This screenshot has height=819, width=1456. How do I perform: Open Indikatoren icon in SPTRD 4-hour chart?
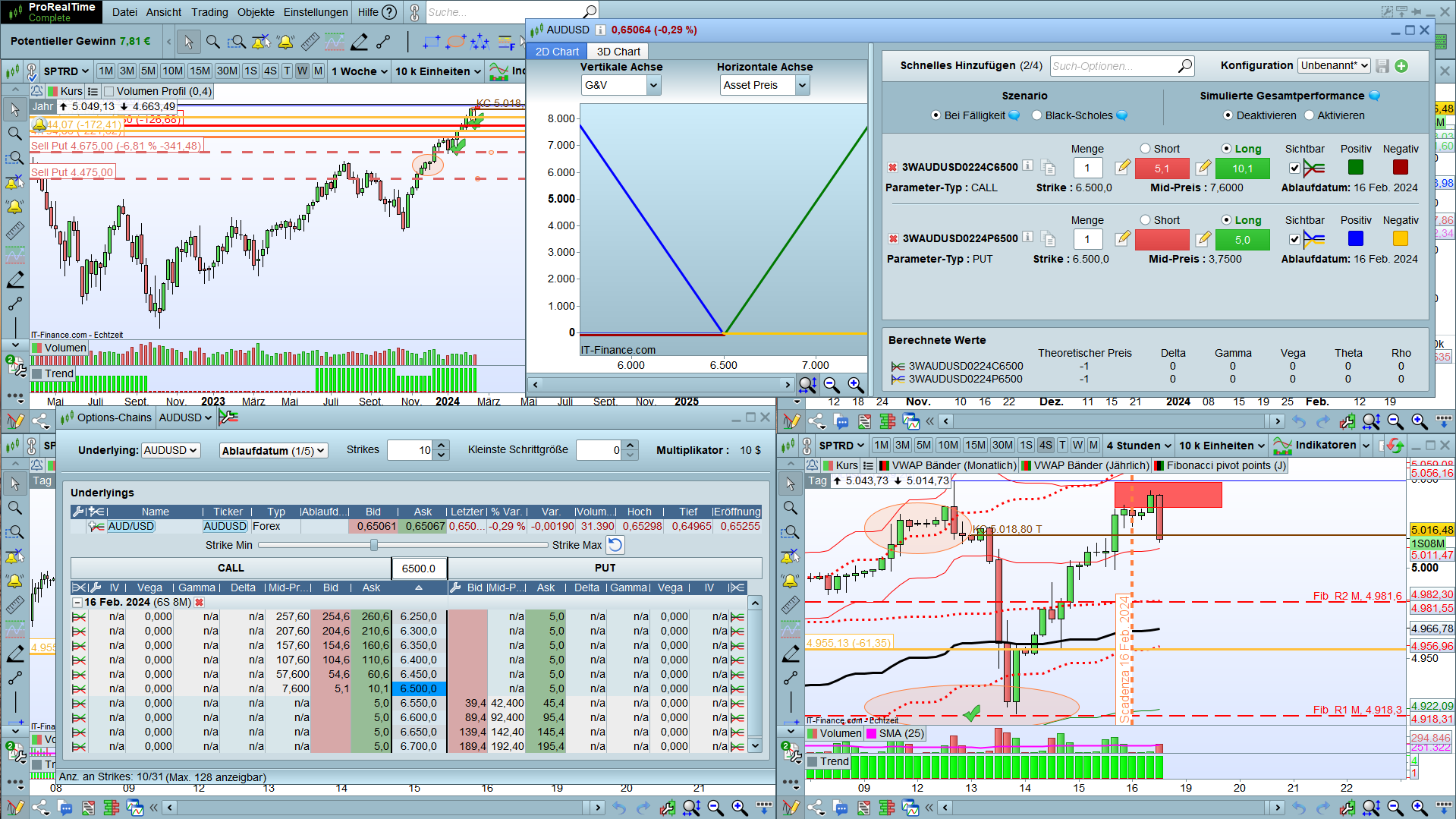(x=1282, y=446)
